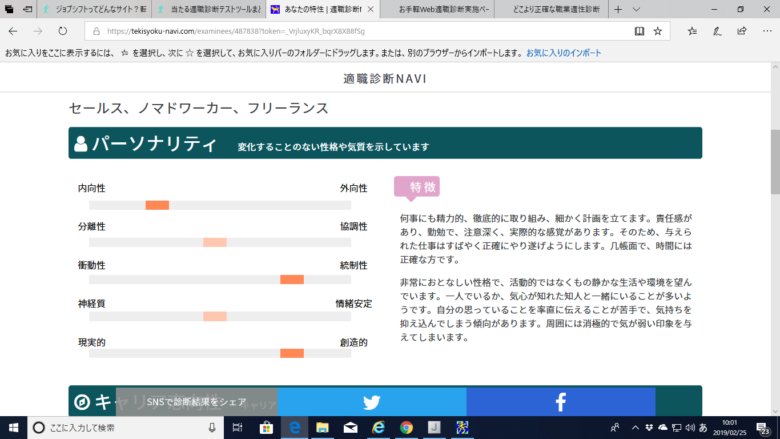
Task: Click the 分離性 協調性 scale marker
Action: [215, 242]
